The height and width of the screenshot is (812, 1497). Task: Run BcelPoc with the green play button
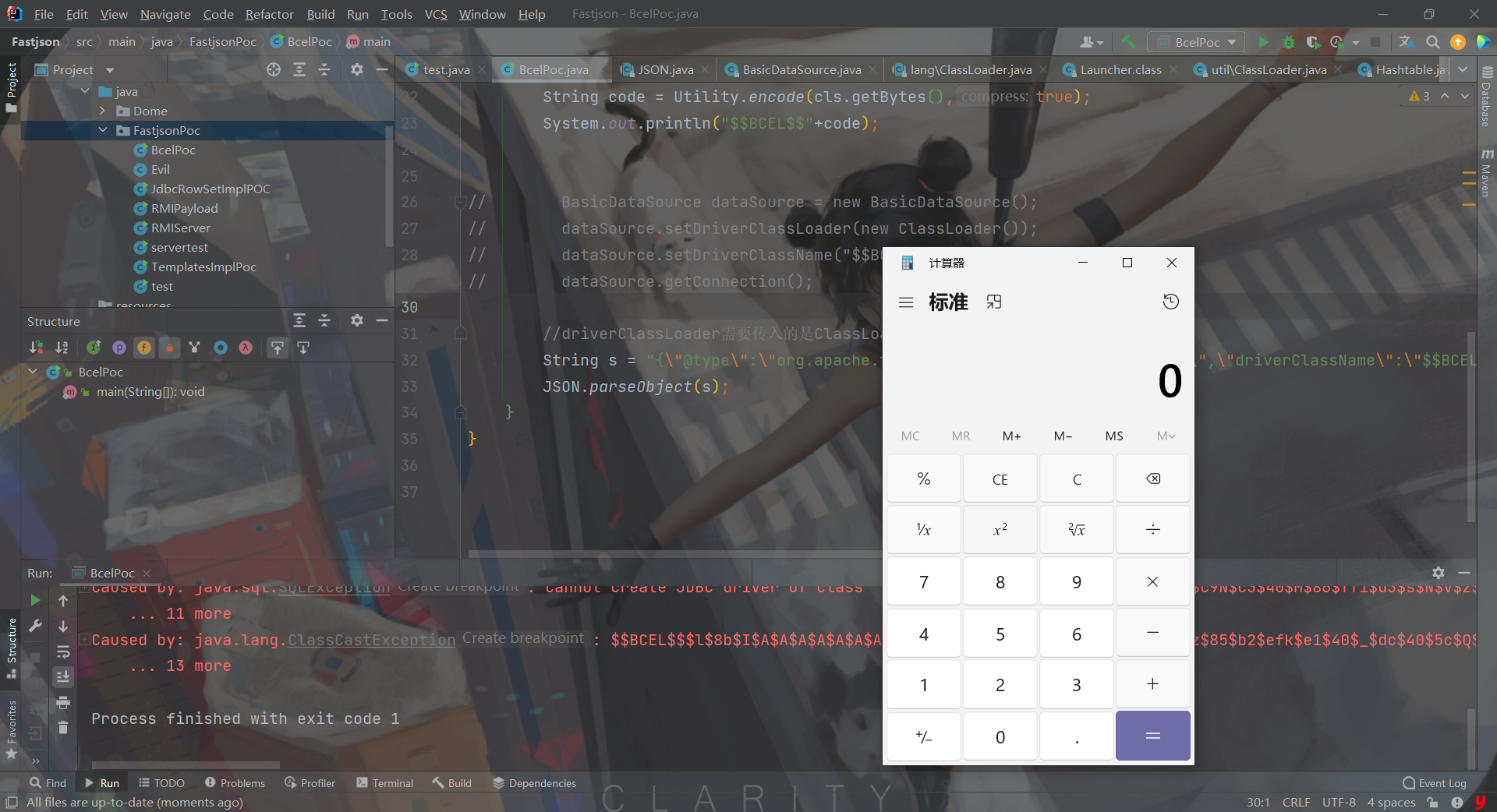(1263, 42)
